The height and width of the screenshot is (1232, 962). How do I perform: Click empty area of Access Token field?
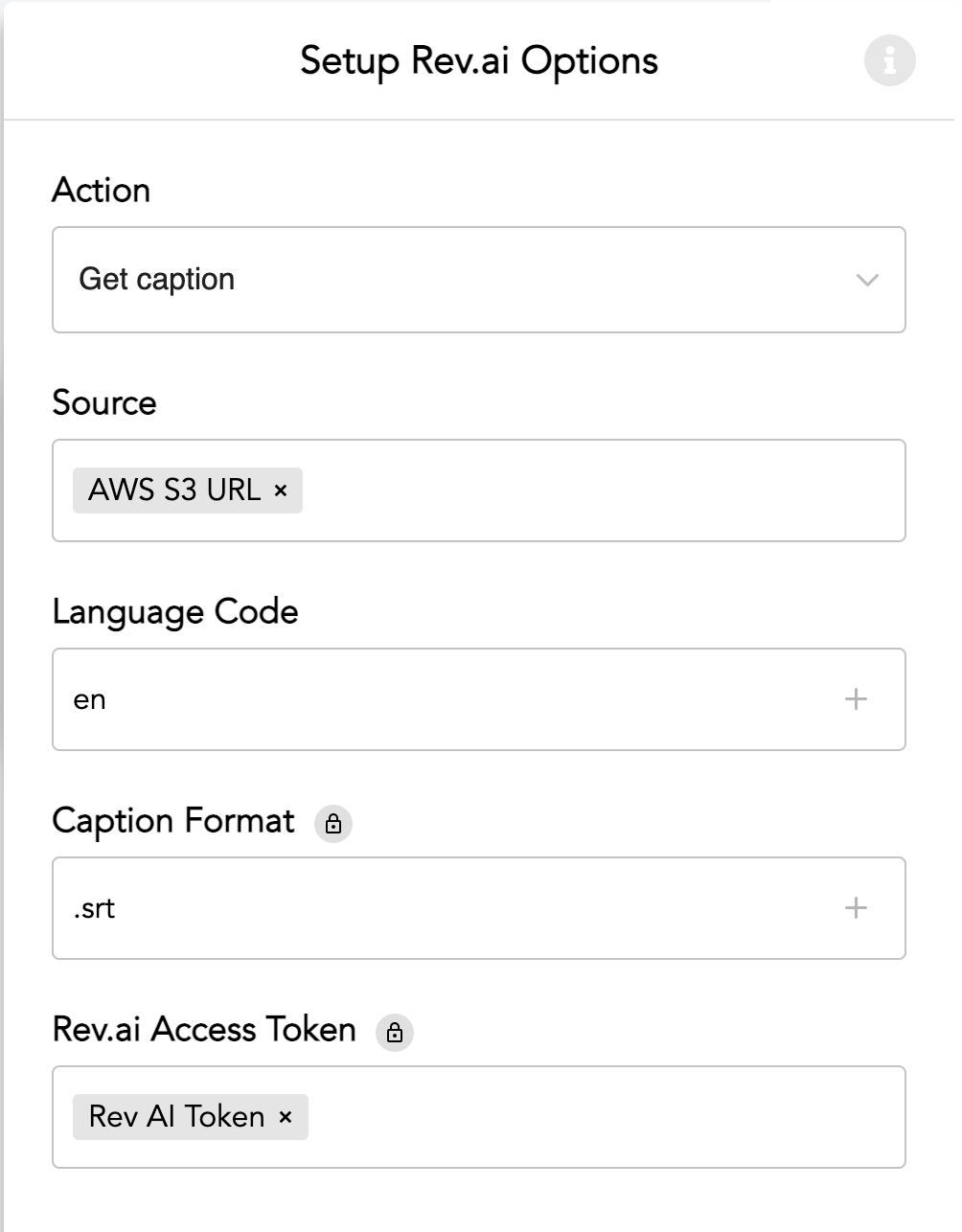pyautogui.click(x=604, y=1117)
